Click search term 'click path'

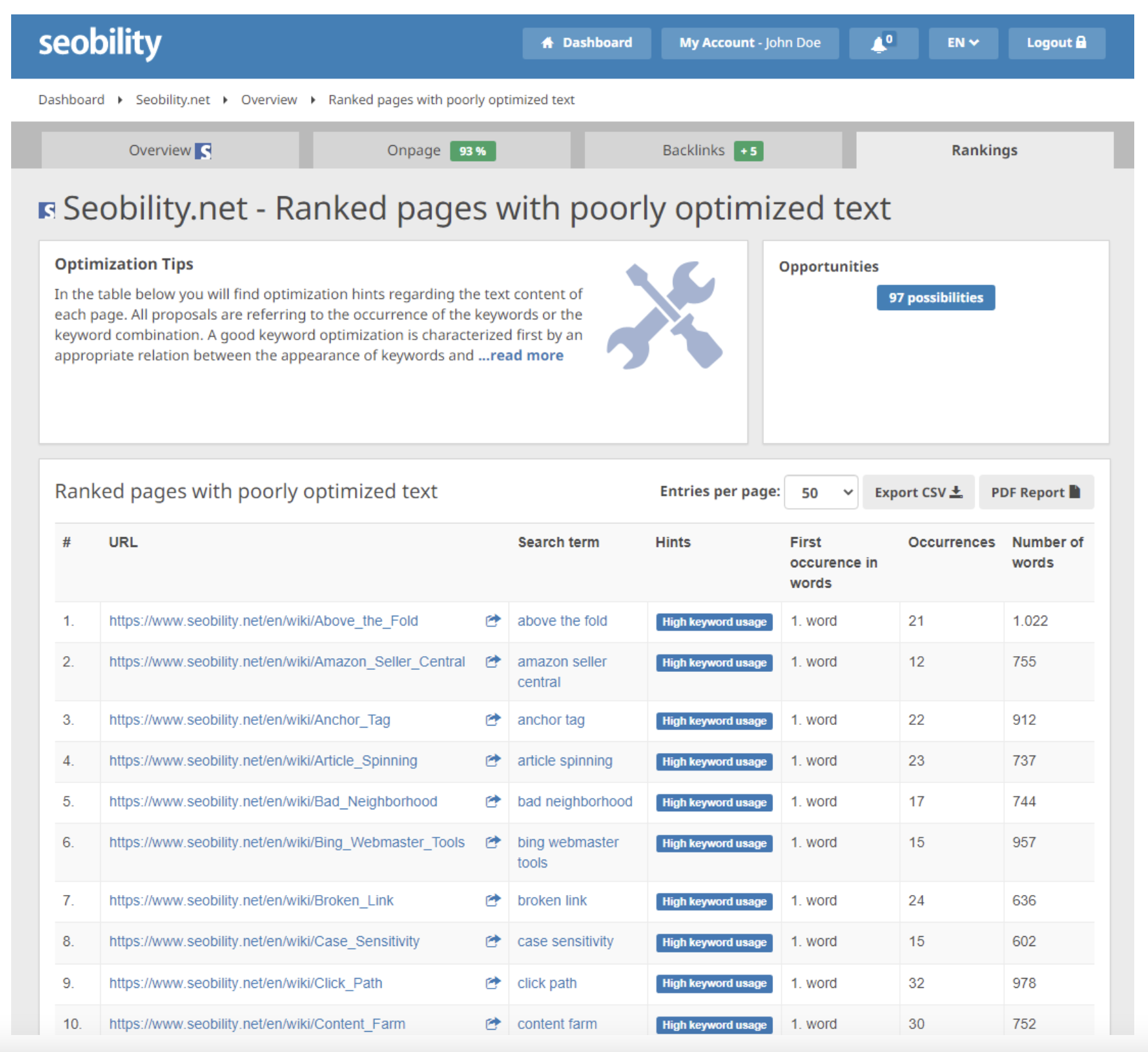click(547, 983)
